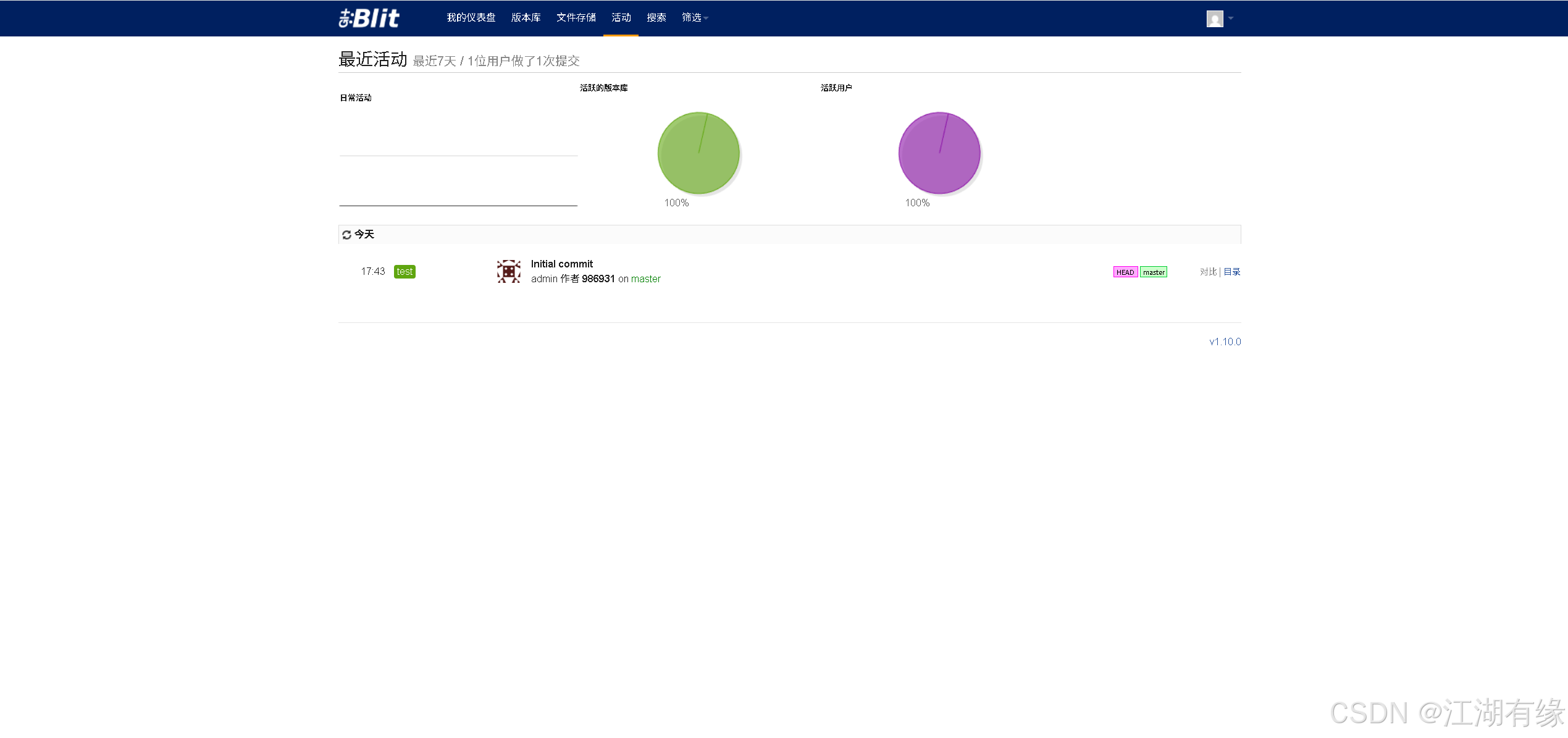
Task: Open the Initial commit message link
Action: pos(561,264)
